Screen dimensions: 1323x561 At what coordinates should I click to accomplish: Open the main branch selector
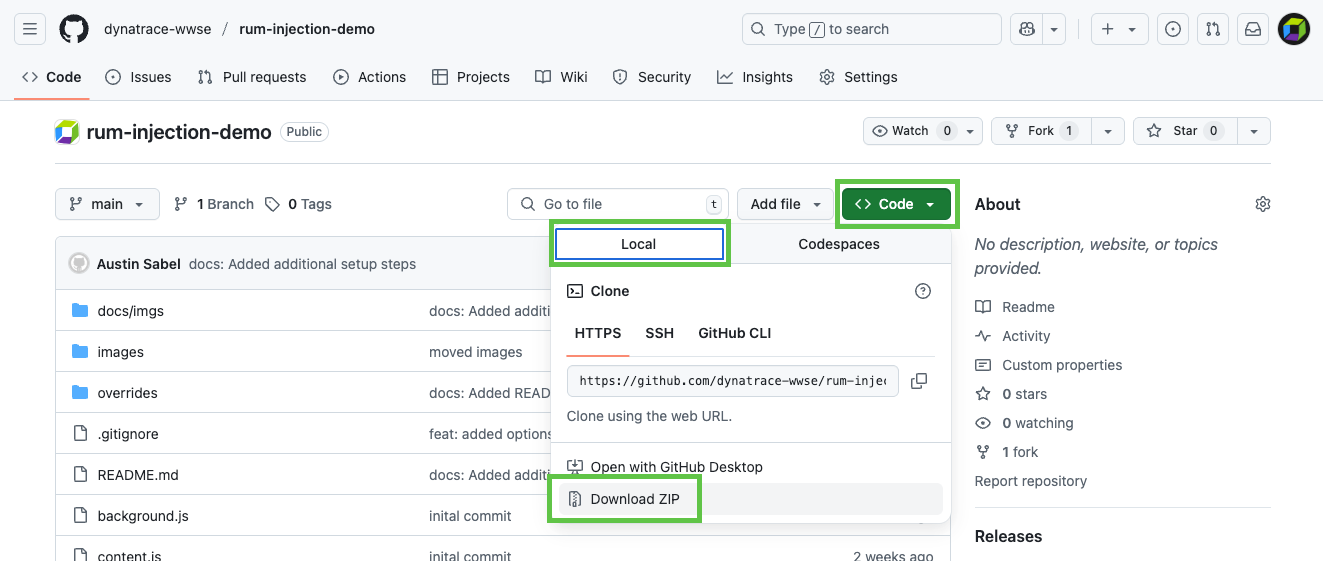coord(107,204)
